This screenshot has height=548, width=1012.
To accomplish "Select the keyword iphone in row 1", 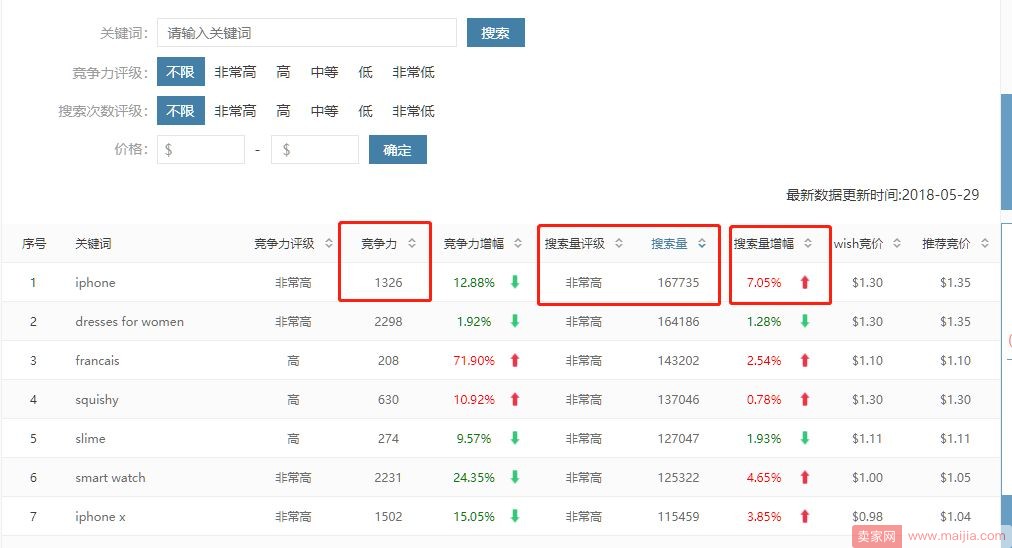I will point(96,283).
